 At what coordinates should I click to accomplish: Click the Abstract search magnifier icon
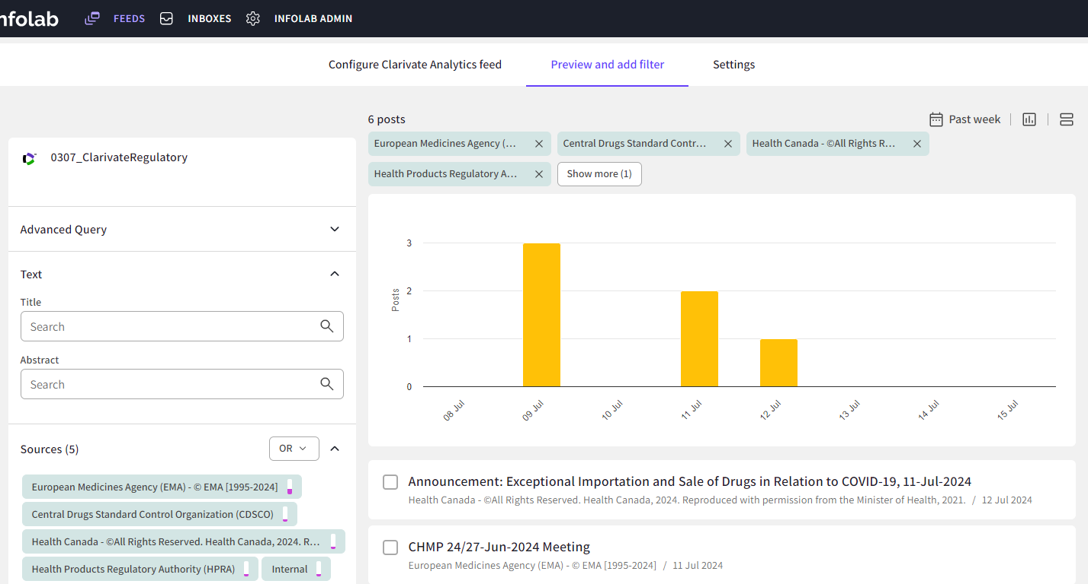point(327,384)
